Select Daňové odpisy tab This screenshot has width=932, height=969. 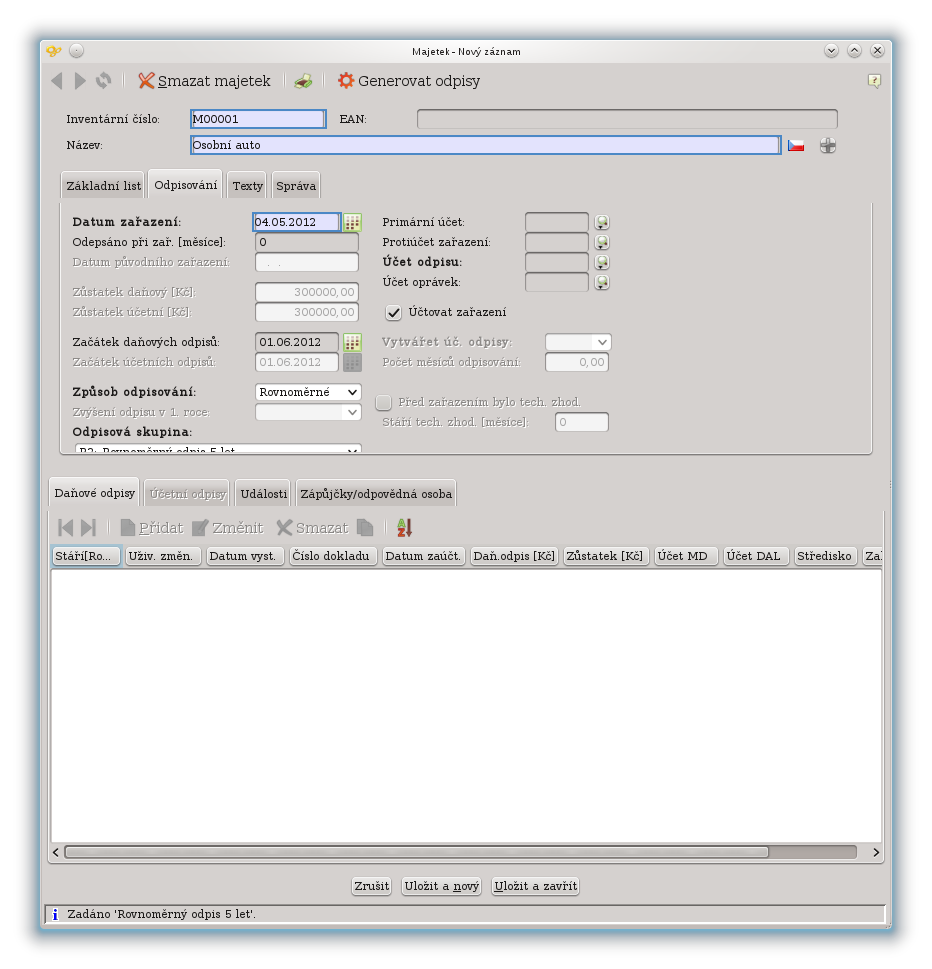click(x=94, y=493)
